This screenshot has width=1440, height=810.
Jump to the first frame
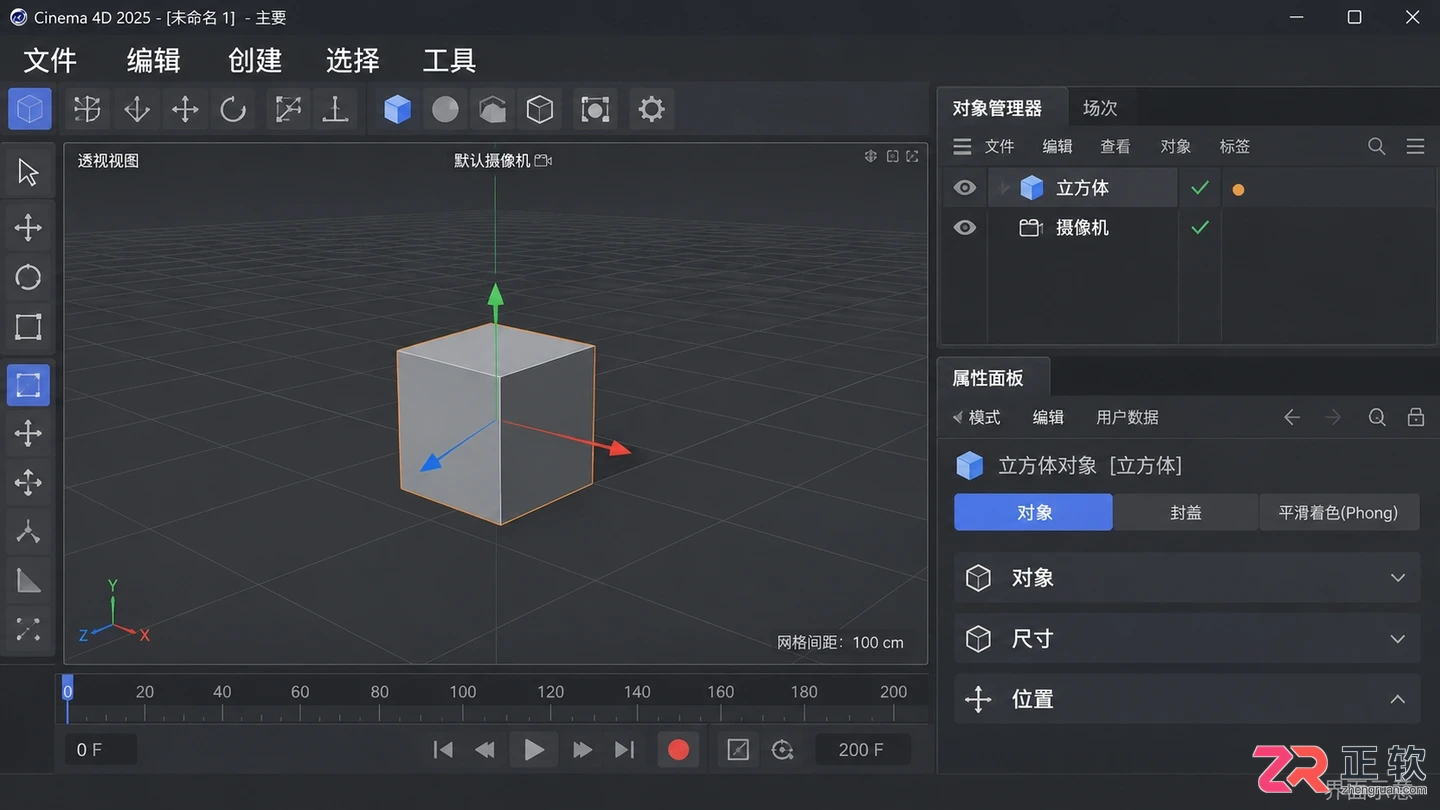pos(443,750)
